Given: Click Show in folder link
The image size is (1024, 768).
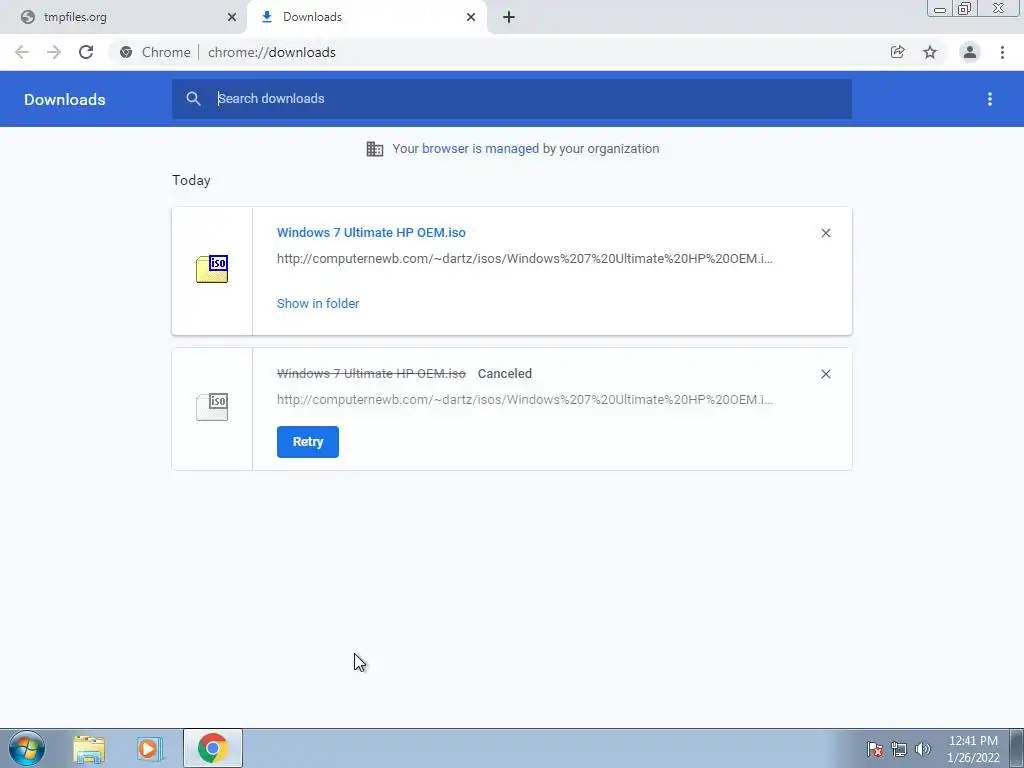Looking at the screenshot, I should 318,304.
